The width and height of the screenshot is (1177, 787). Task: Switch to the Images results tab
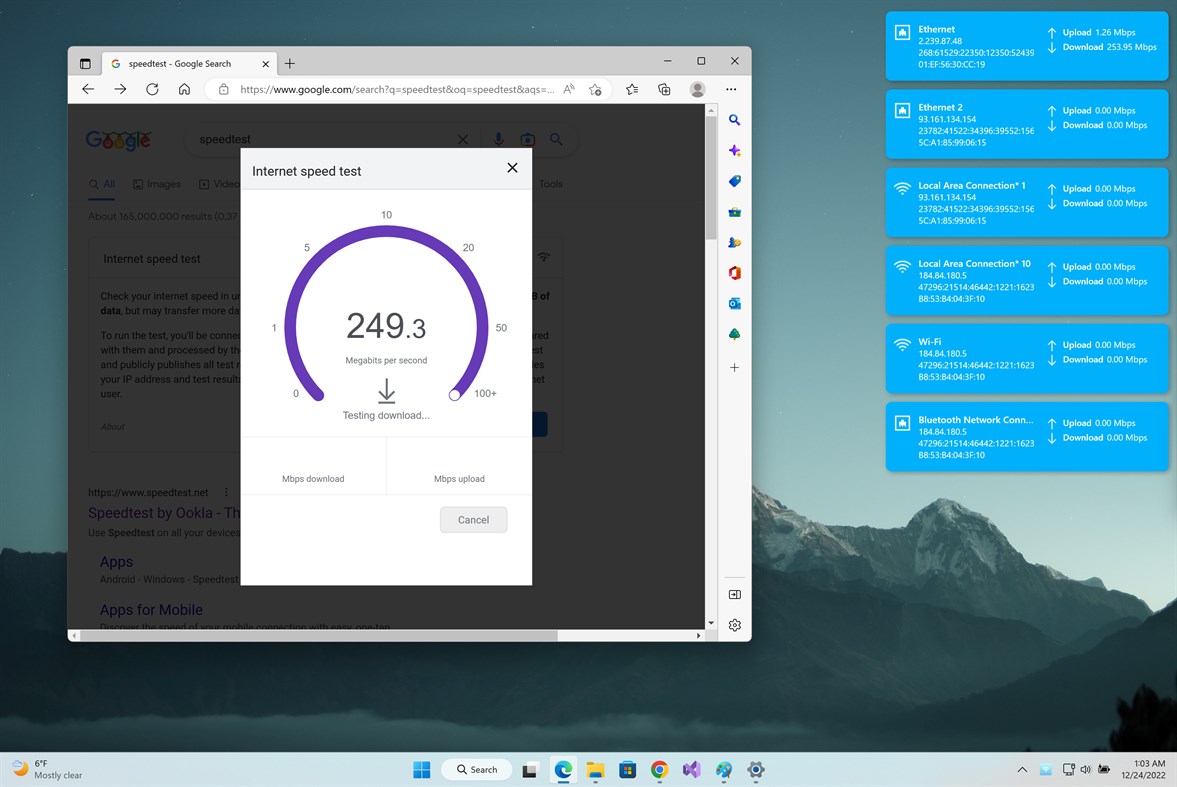[x=157, y=184]
